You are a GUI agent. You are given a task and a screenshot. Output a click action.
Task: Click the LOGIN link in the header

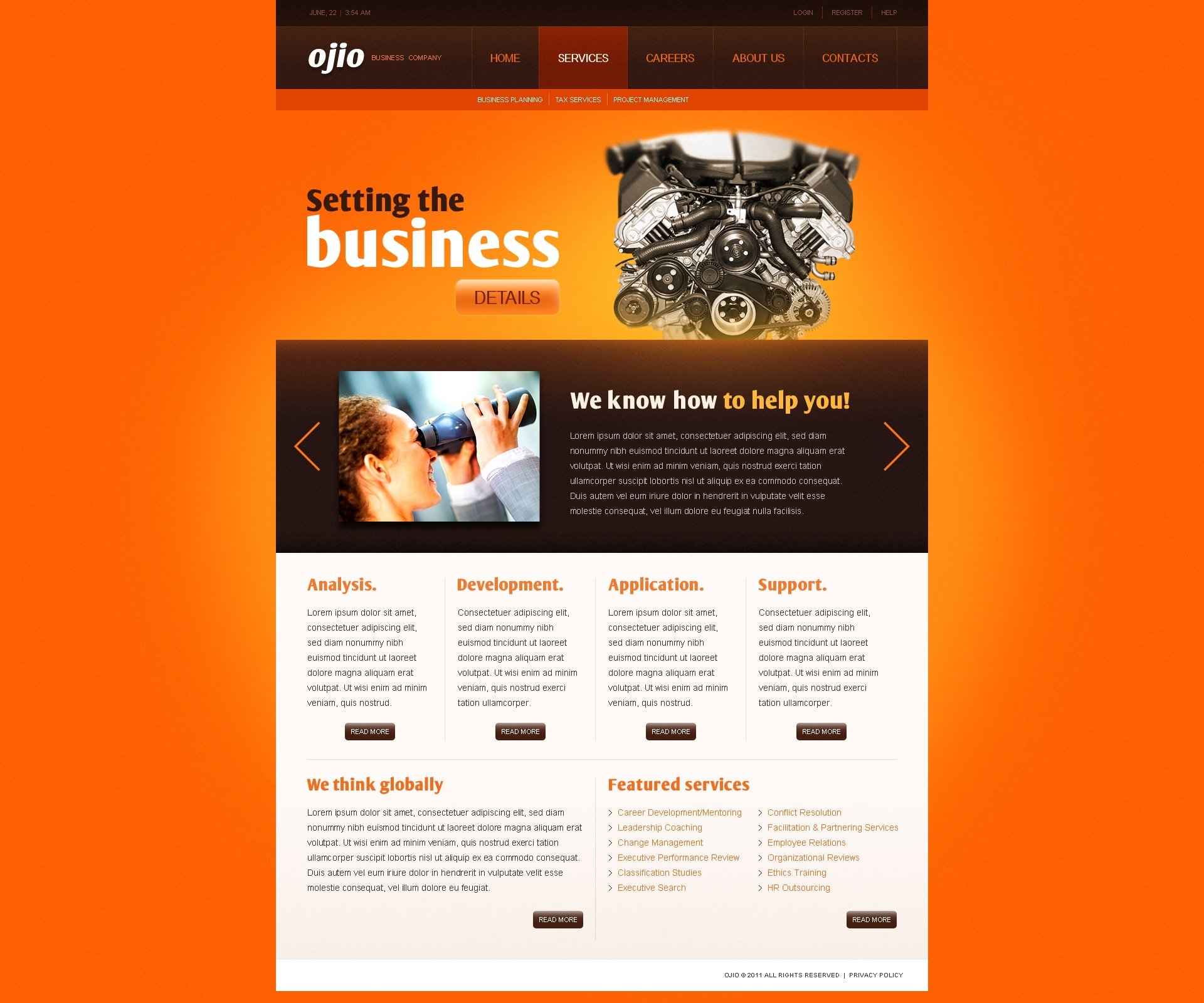point(801,12)
